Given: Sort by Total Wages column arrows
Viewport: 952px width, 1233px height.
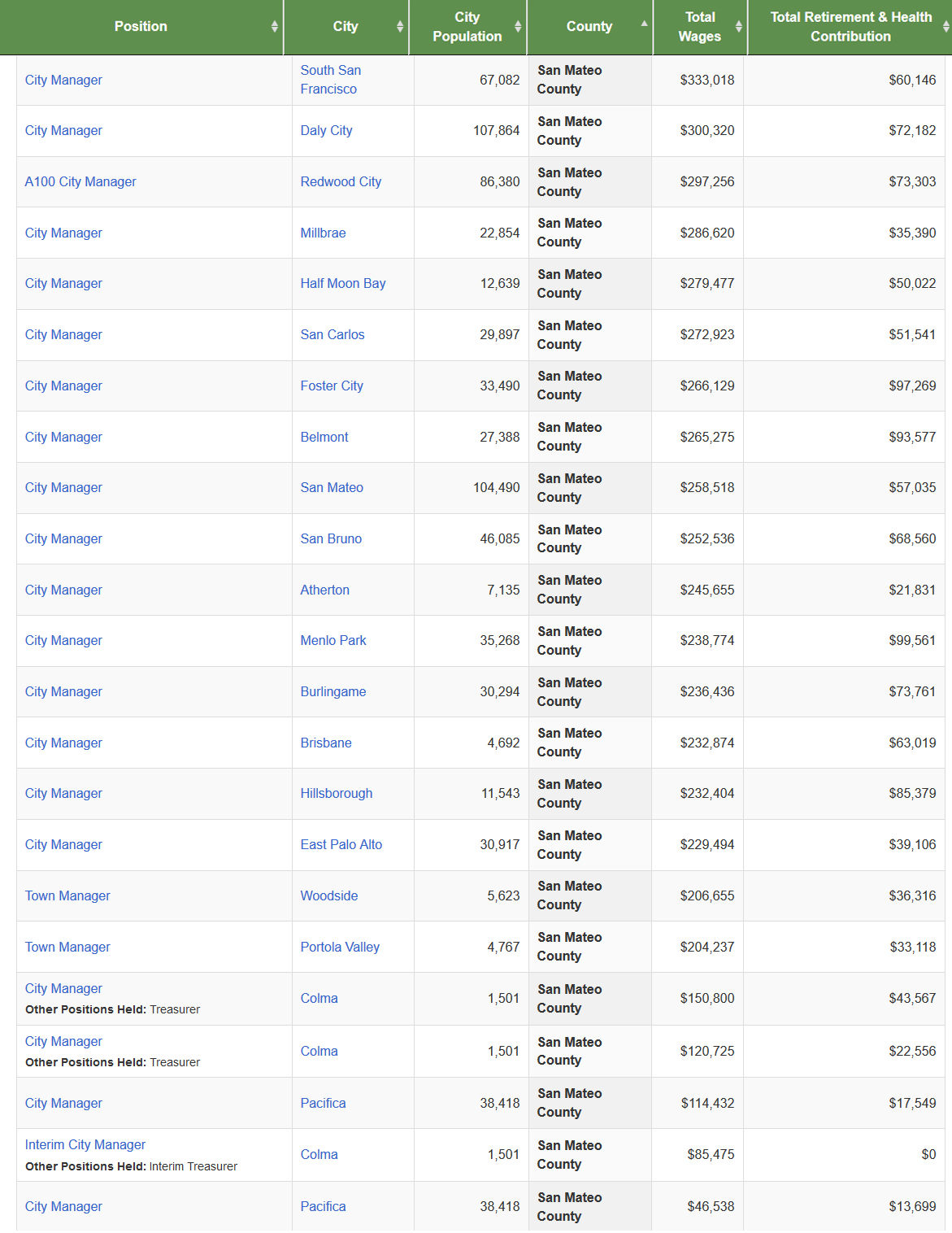Looking at the screenshot, I should tap(738, 27).
